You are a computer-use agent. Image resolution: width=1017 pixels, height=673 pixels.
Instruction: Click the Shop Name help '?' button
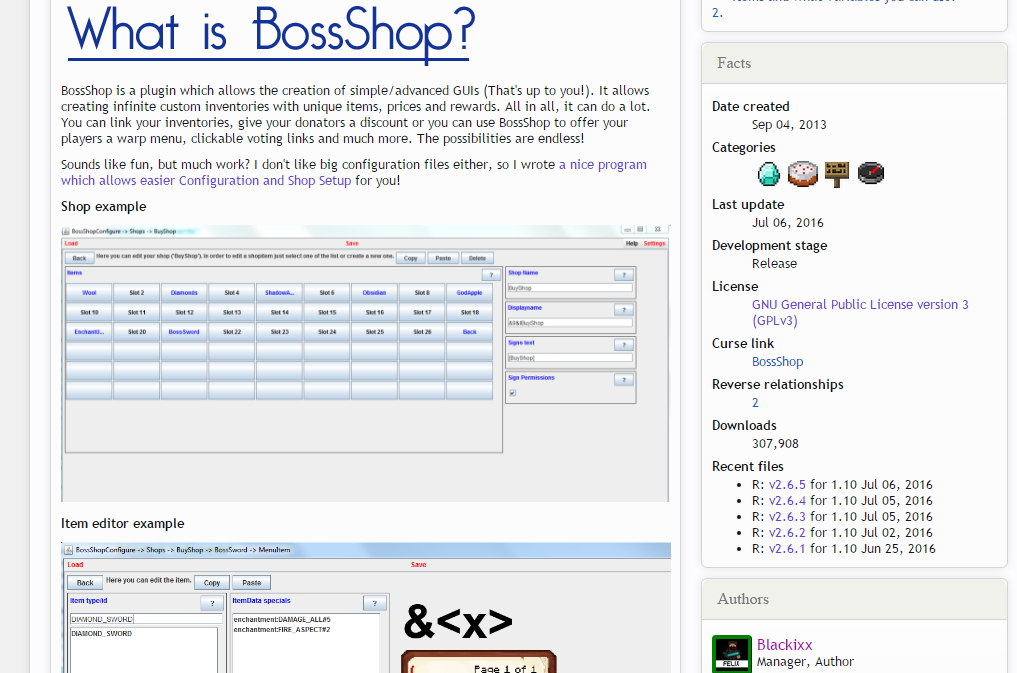click(x=623, y=275)
